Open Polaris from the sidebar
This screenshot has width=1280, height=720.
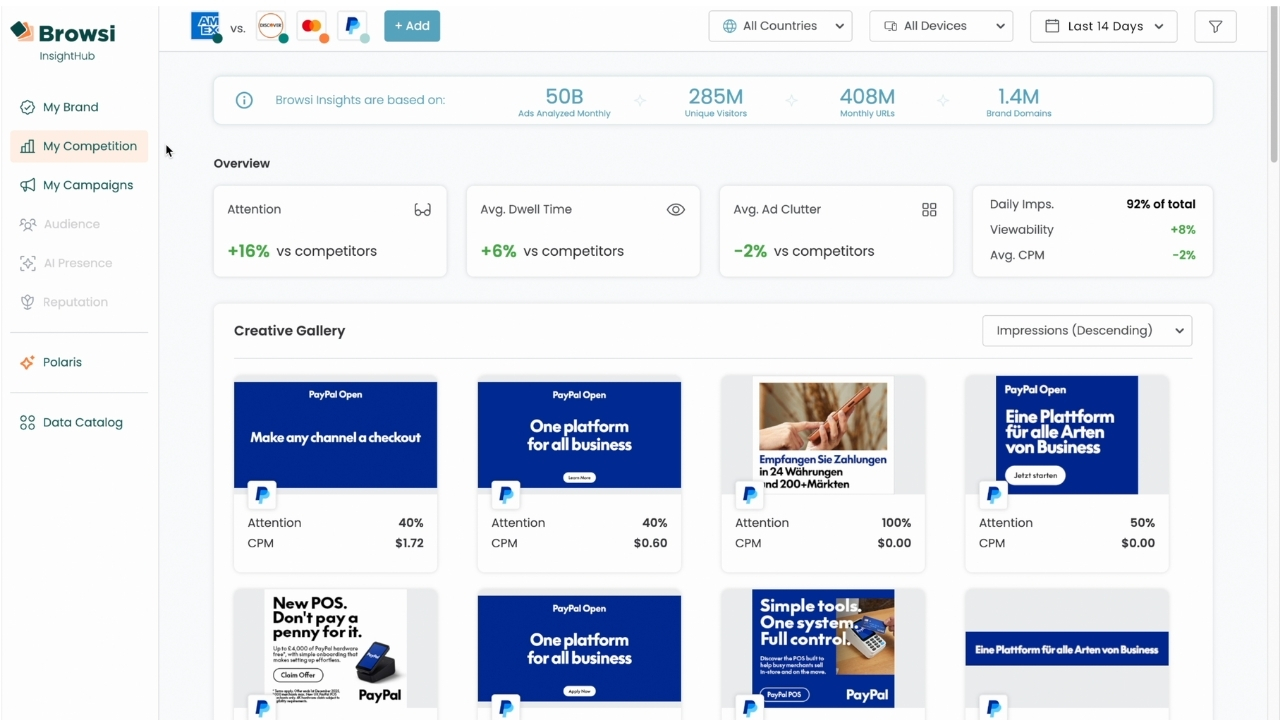tap(62, 362)
